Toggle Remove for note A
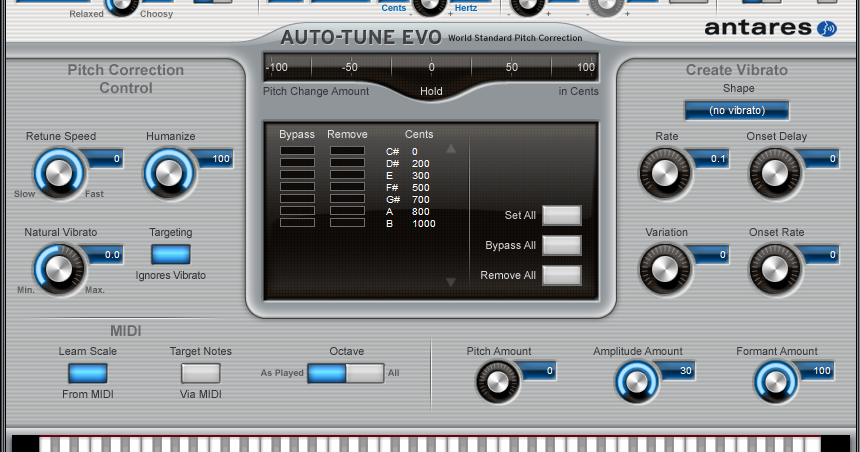Screen dimensions: 860x452 click(347, 211)
